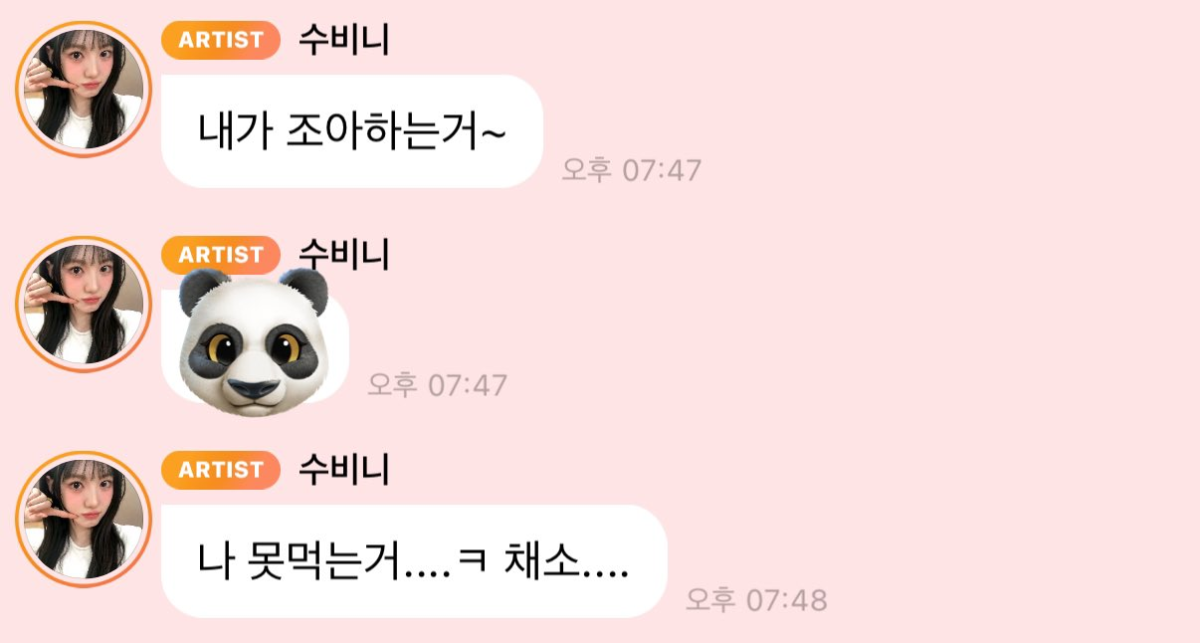Click the ㅋ character in the last message
This screenshot has width=1200, height=643.
click(x=469, y=565)
